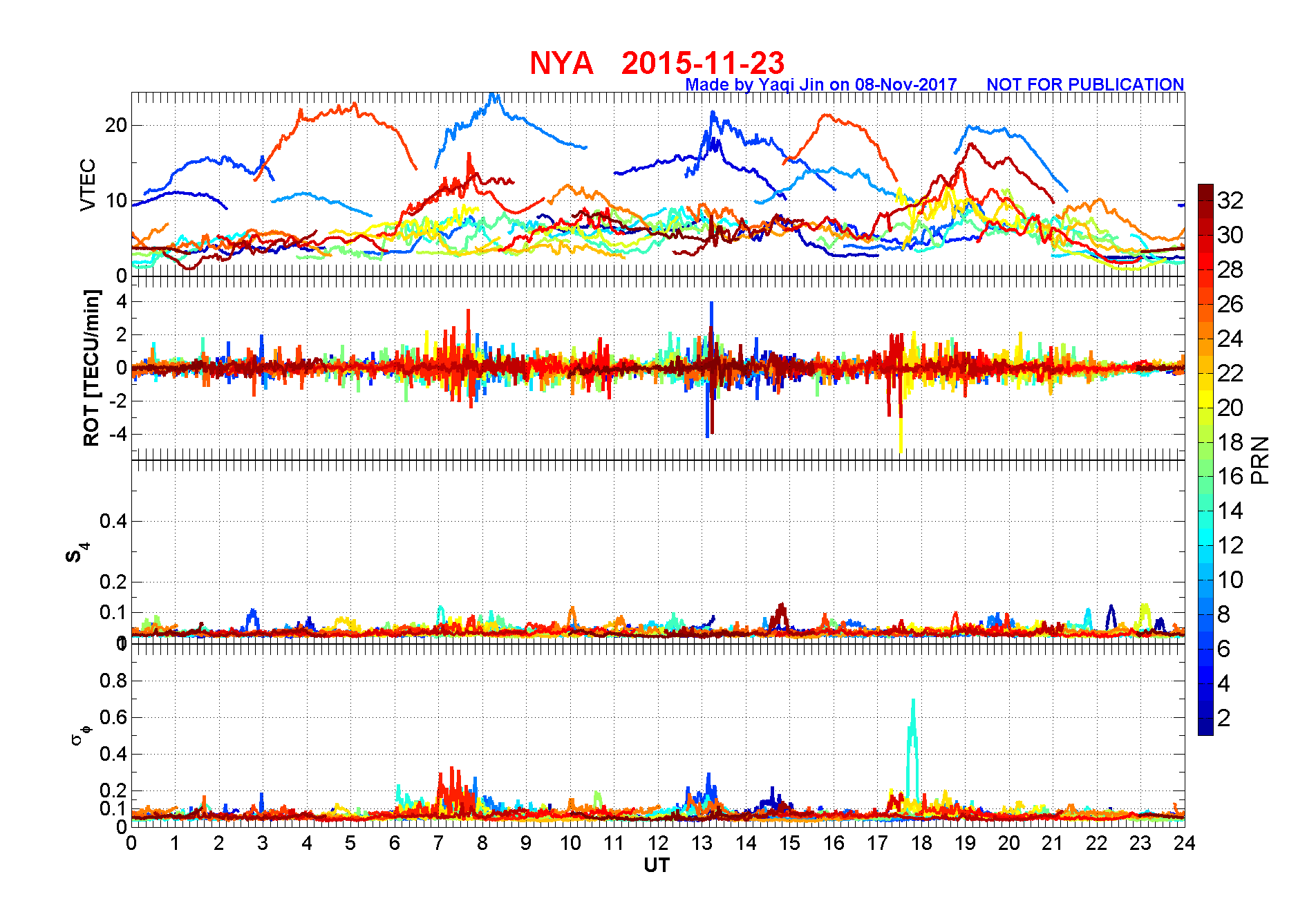
Task: Click x-axis hour tick label 18
Action: point(921,843)
